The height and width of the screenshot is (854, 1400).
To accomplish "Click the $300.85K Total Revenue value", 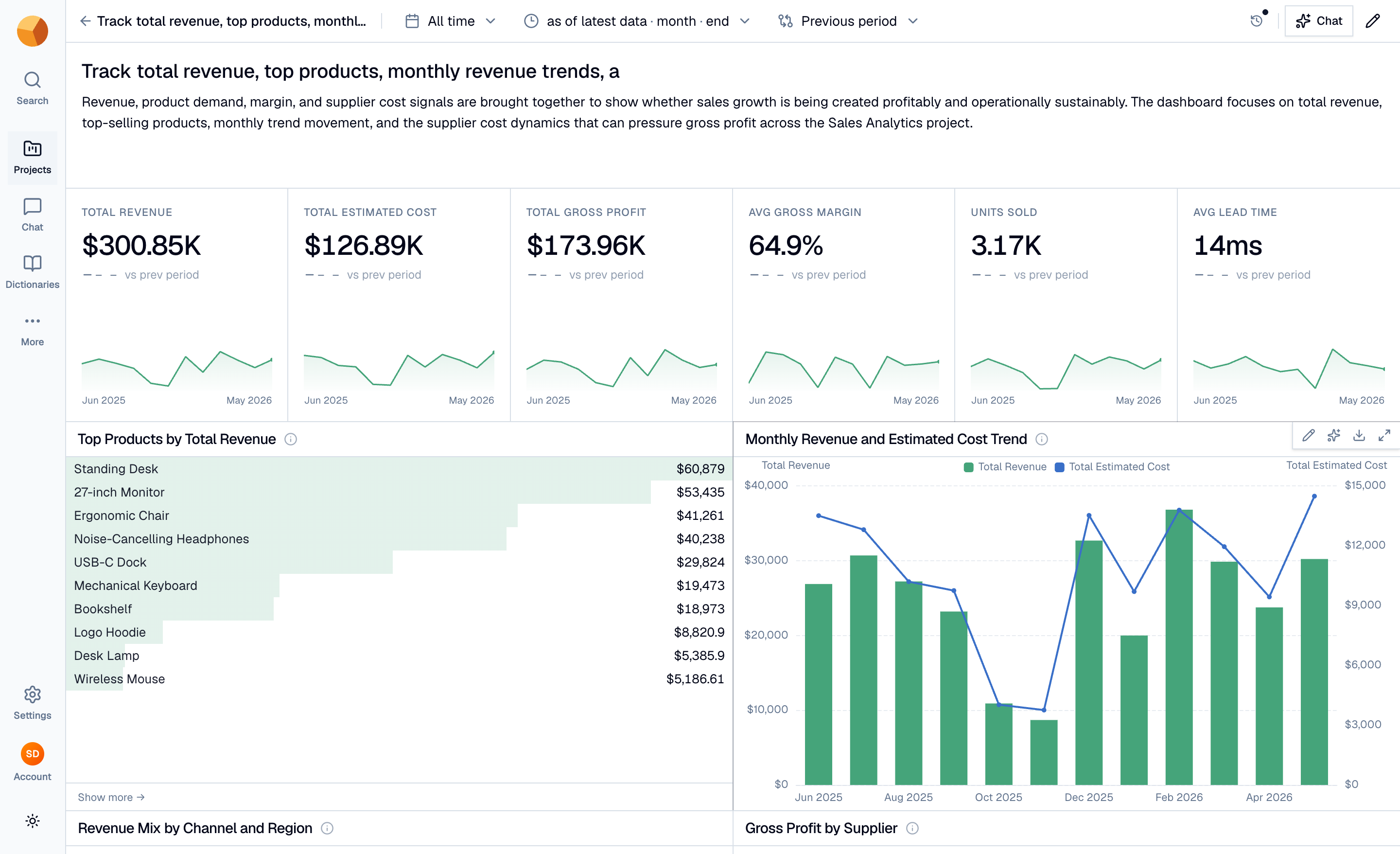I will (x=141, y=245).
